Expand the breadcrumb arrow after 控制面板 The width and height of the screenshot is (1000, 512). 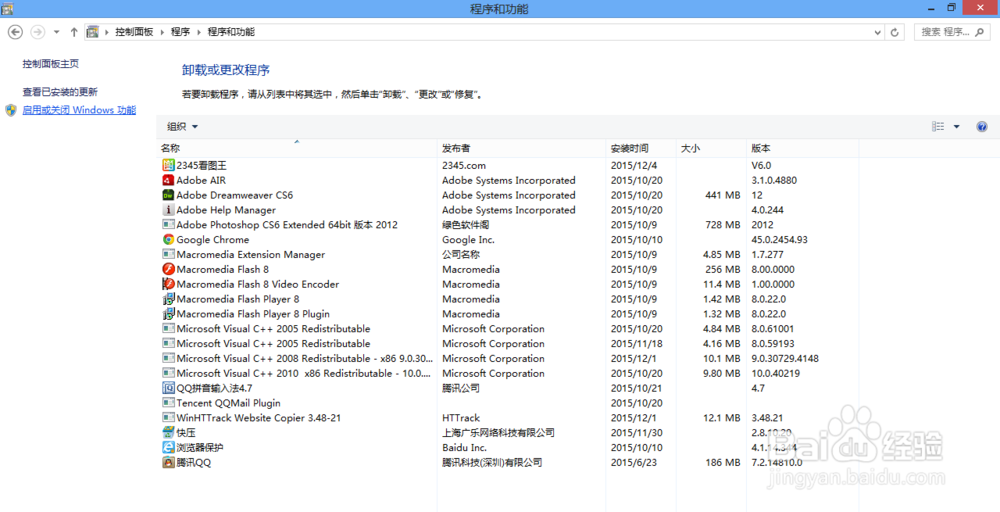pos(162,32)
